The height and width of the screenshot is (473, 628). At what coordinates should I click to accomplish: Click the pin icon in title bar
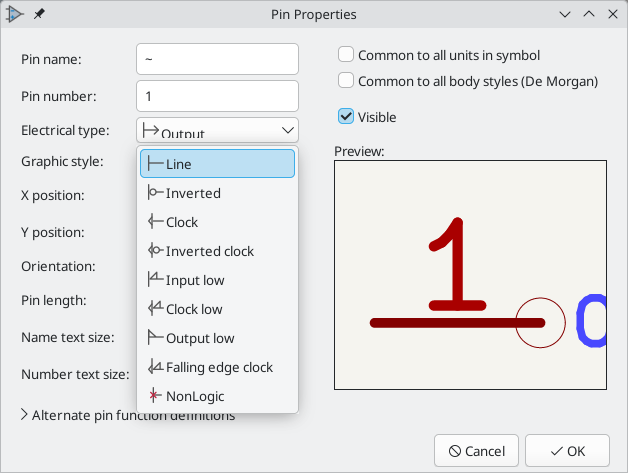[39, 14]
